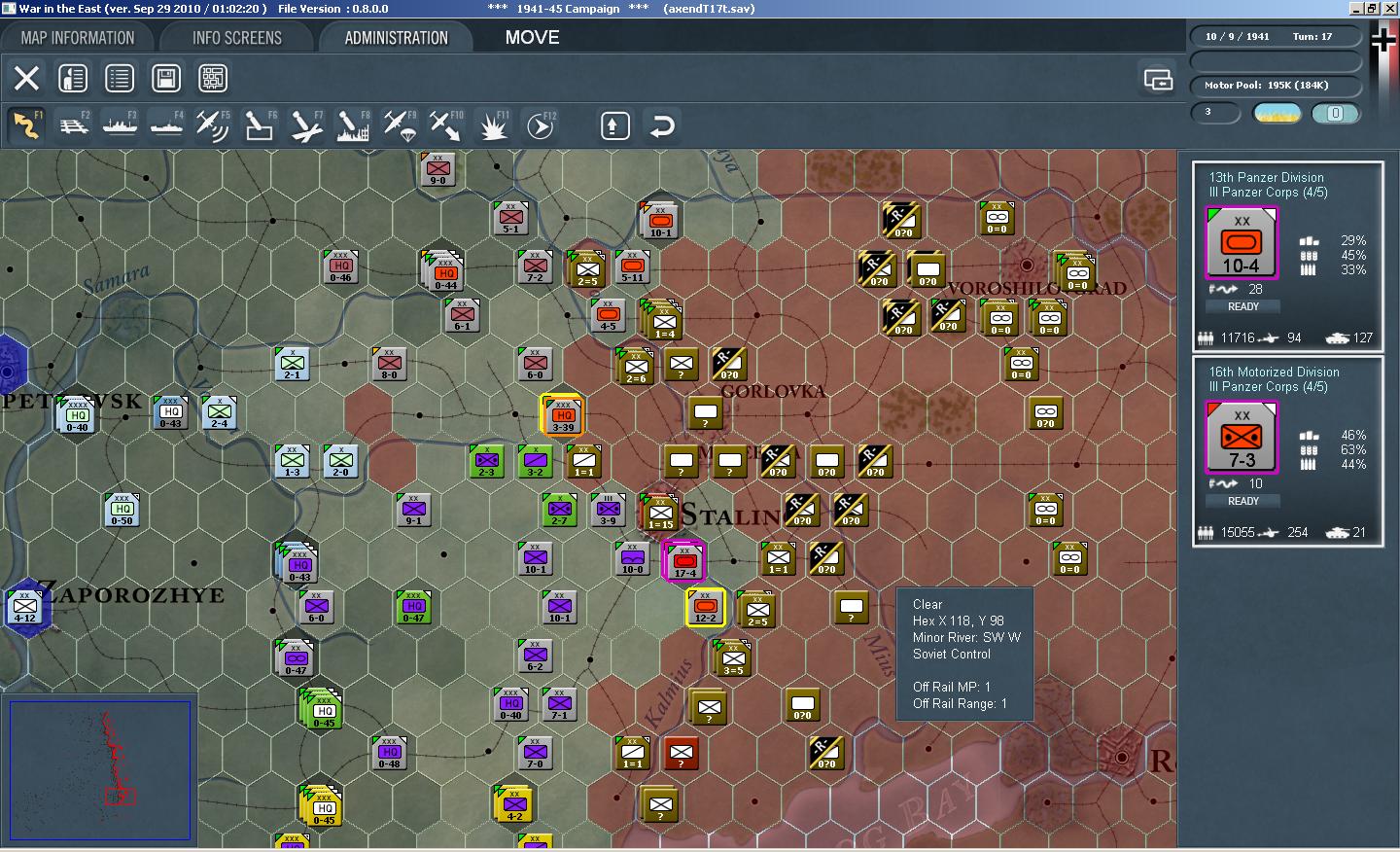Click the Motor Pool: 195K (184K) readout
This screenshot has height=852, width=1400.
(1267, 85)
